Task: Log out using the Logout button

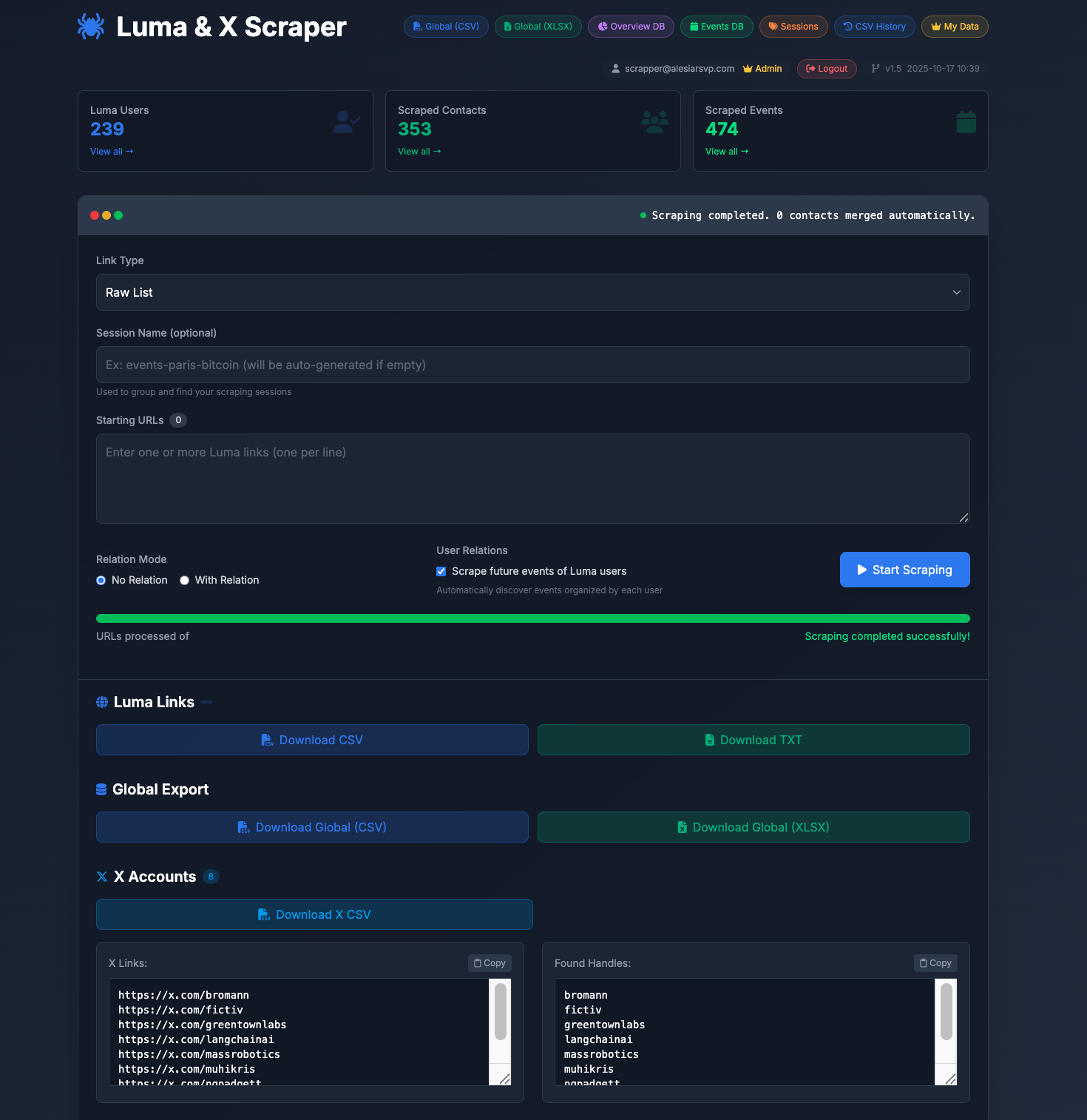Action: coord(827,69)
